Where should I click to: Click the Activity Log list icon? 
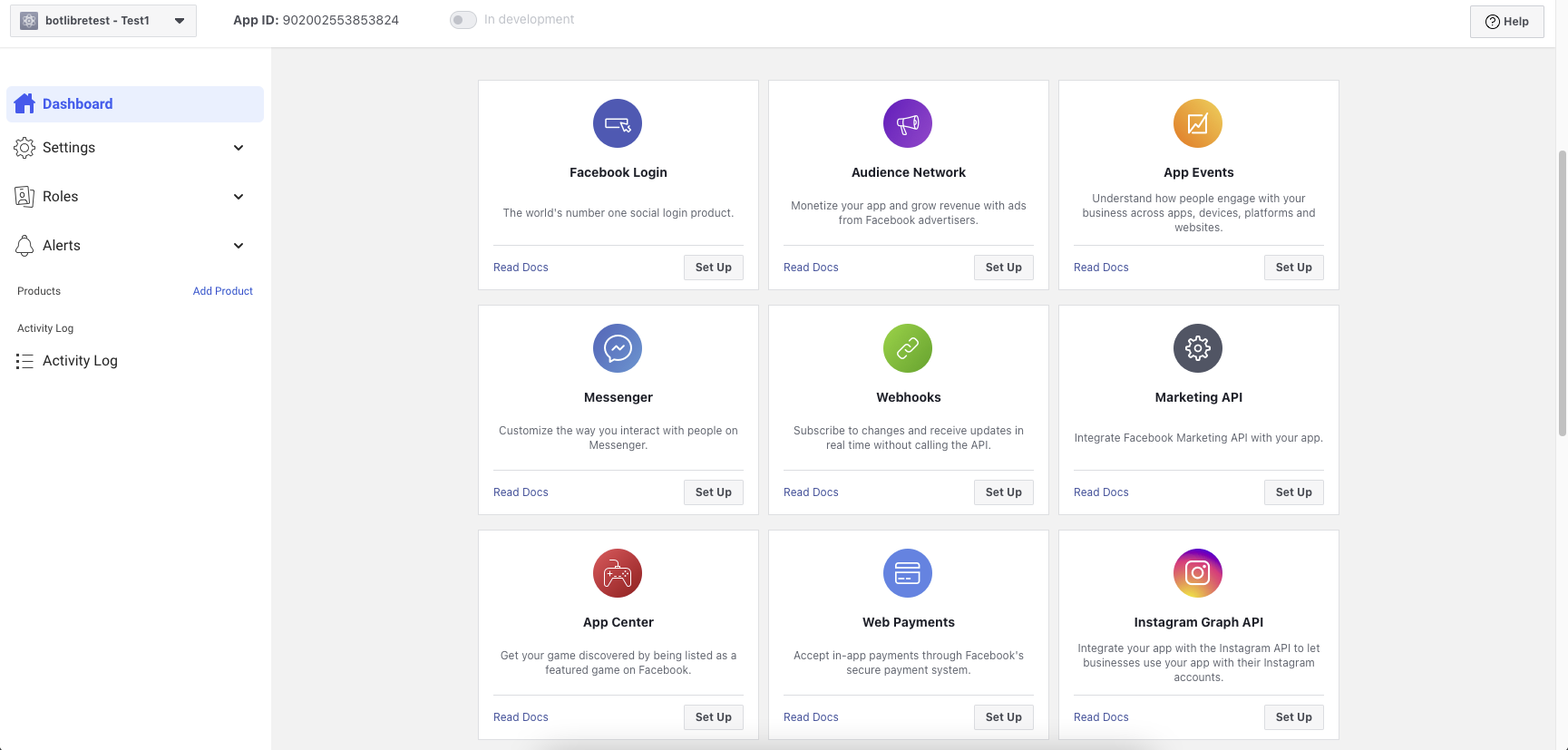[x=24, y=361]
